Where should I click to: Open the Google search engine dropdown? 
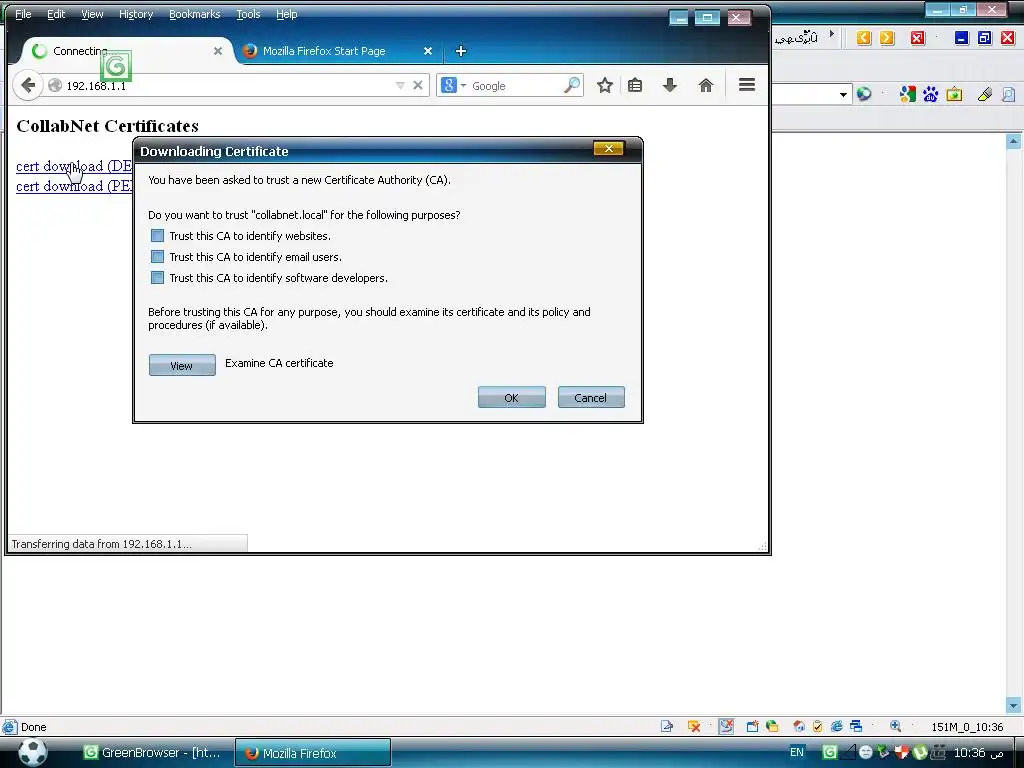tap(464, 86)
